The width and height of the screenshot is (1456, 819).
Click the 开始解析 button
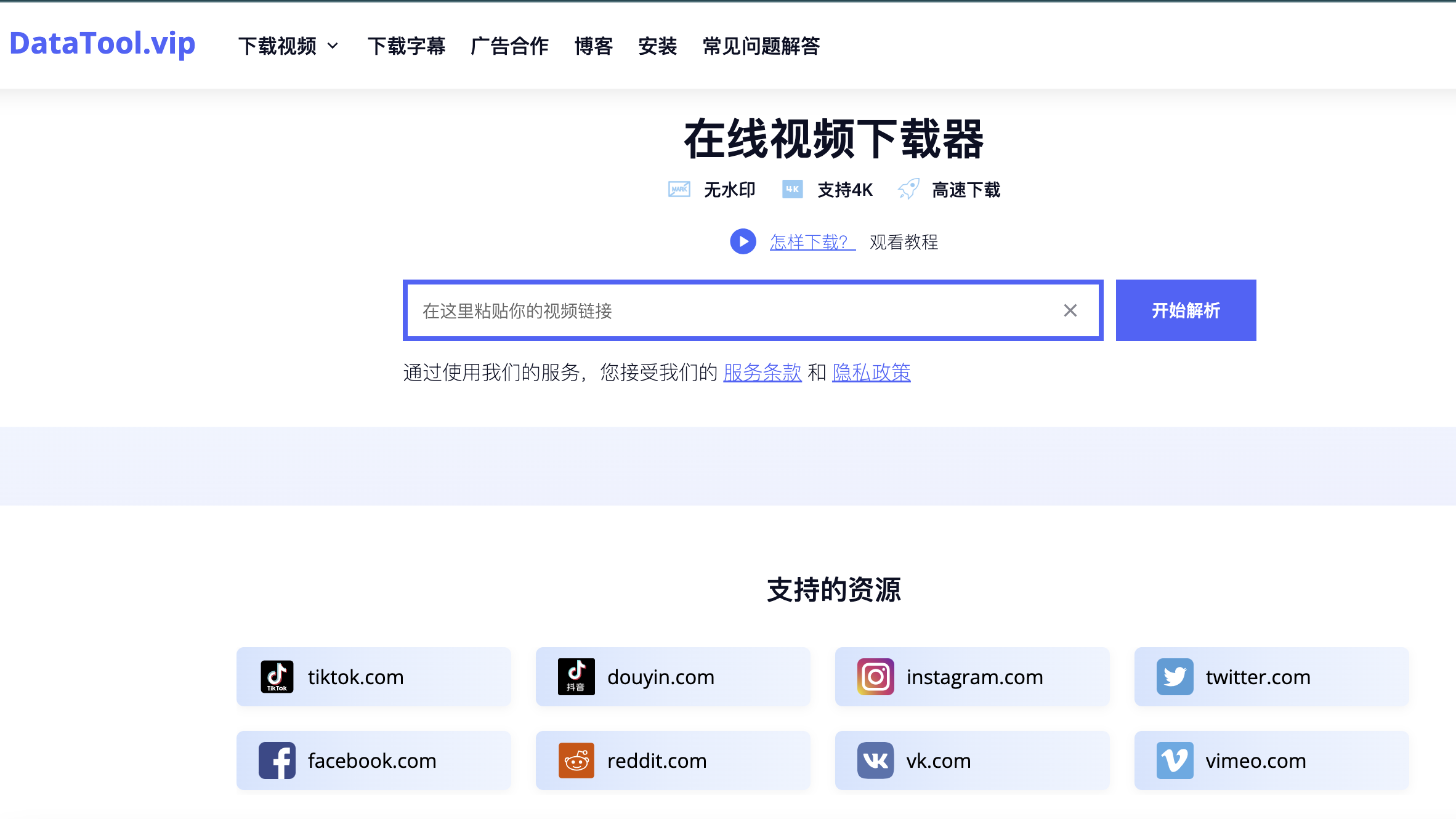(x=1185, y=310)
